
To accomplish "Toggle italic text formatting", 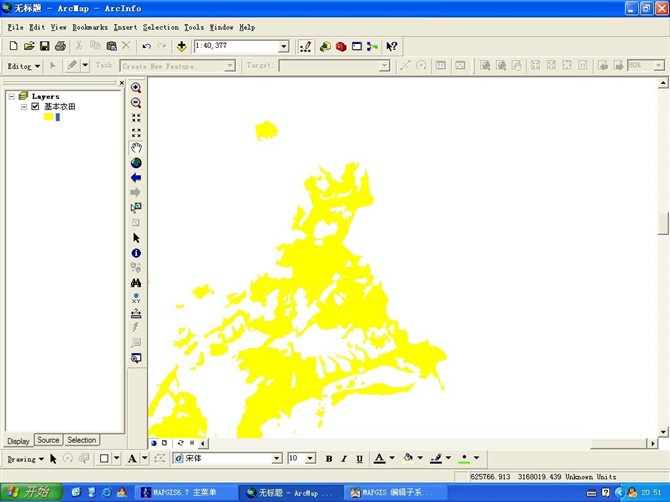I will click(344, 458).
